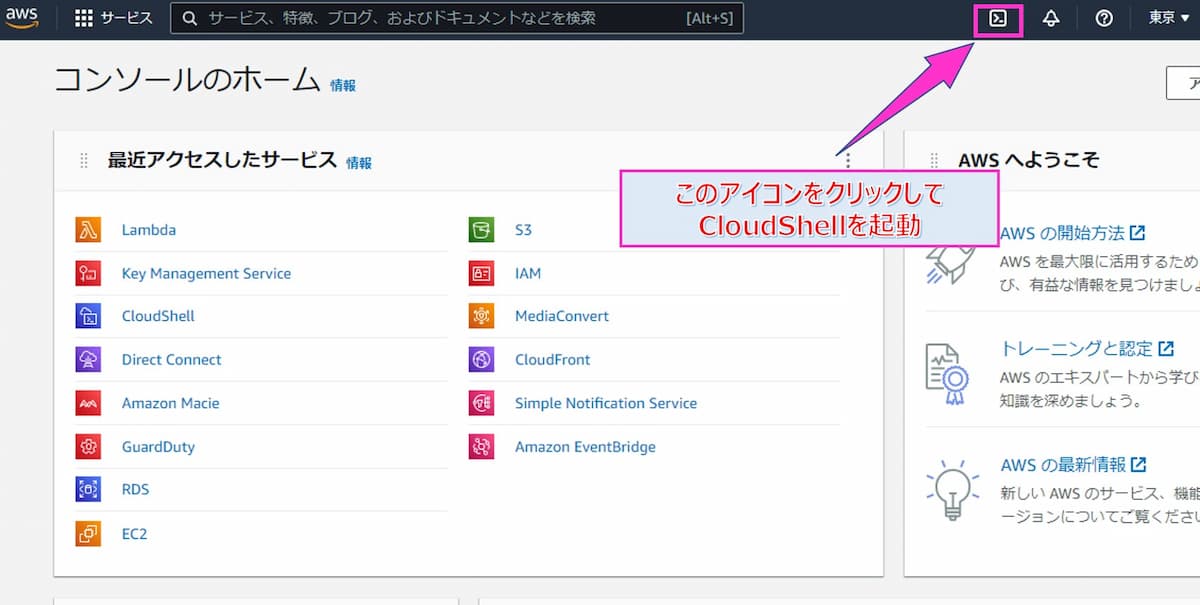This screenshot has height=605, width=1200.
Task: Expand the 東京 region dropdown
Action: click(1168, 18)
